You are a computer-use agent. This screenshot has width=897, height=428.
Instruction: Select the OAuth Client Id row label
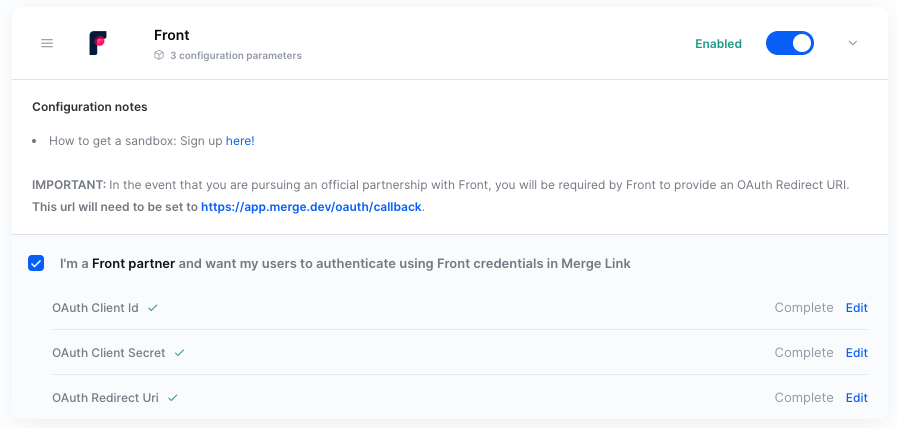tap(95, 308)
